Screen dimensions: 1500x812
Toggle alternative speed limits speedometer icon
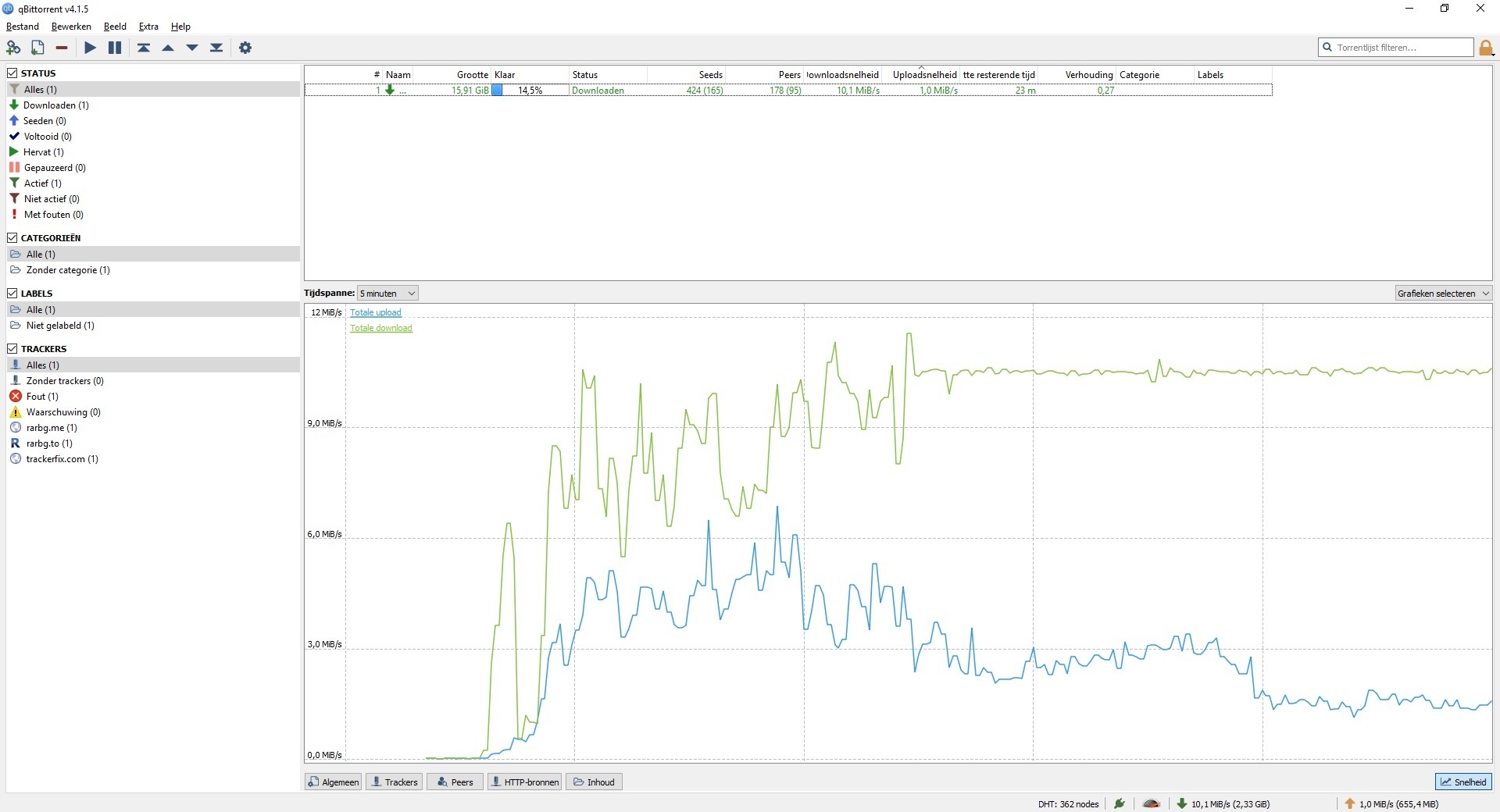pos(1152,803)
